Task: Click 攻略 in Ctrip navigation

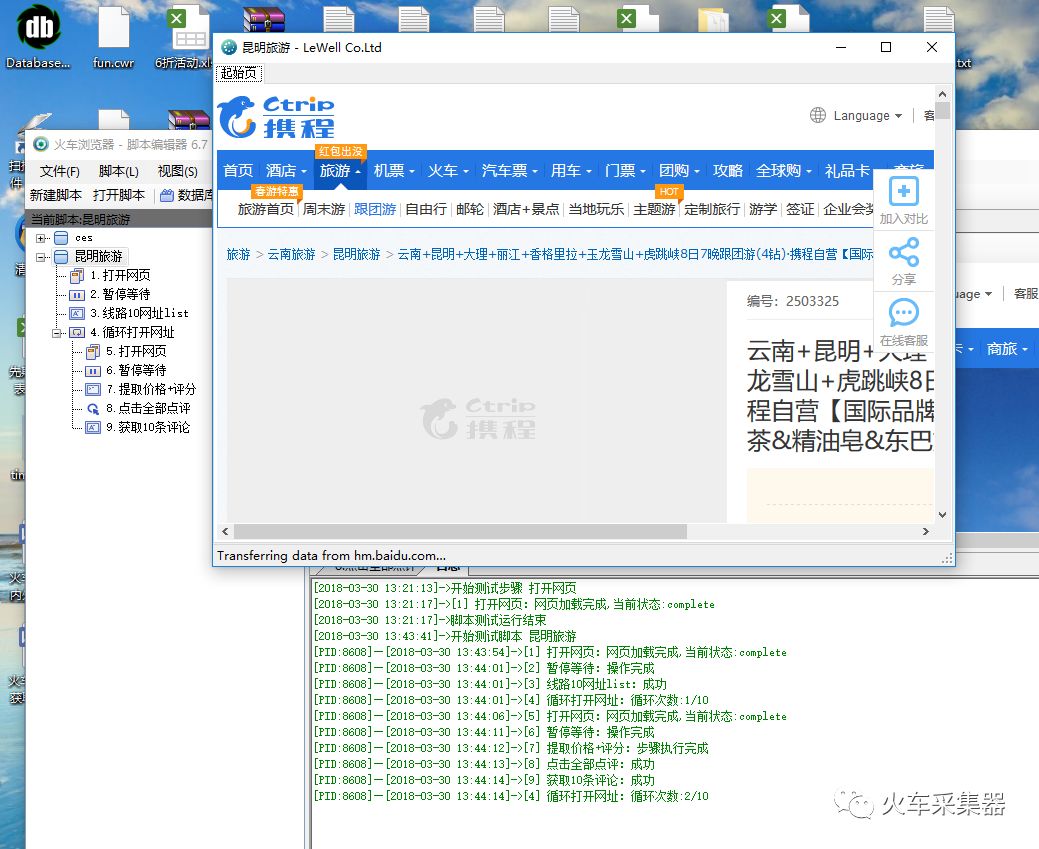Action: (728, 171)
